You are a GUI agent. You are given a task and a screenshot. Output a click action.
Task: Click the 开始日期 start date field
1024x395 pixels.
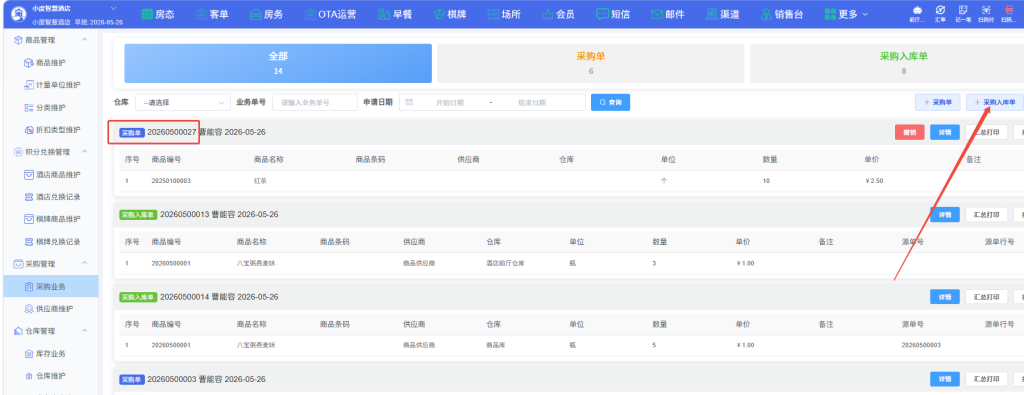(449, 103)
